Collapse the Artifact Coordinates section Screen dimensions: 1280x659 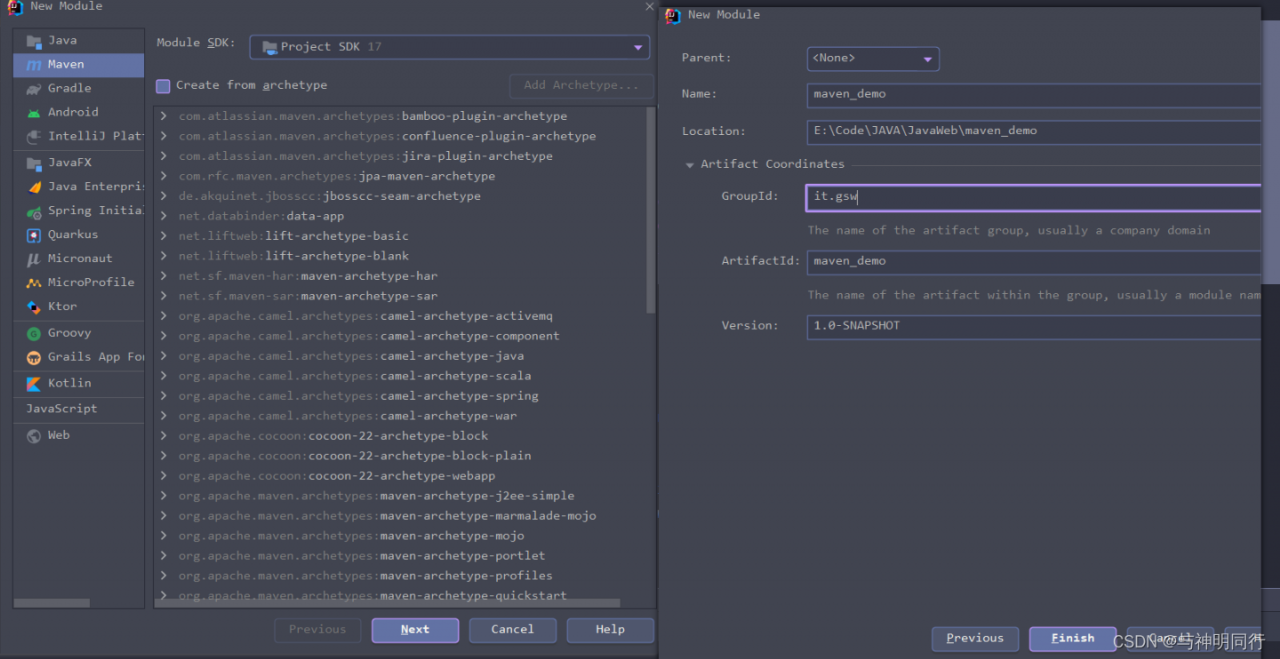coord(689,165)
